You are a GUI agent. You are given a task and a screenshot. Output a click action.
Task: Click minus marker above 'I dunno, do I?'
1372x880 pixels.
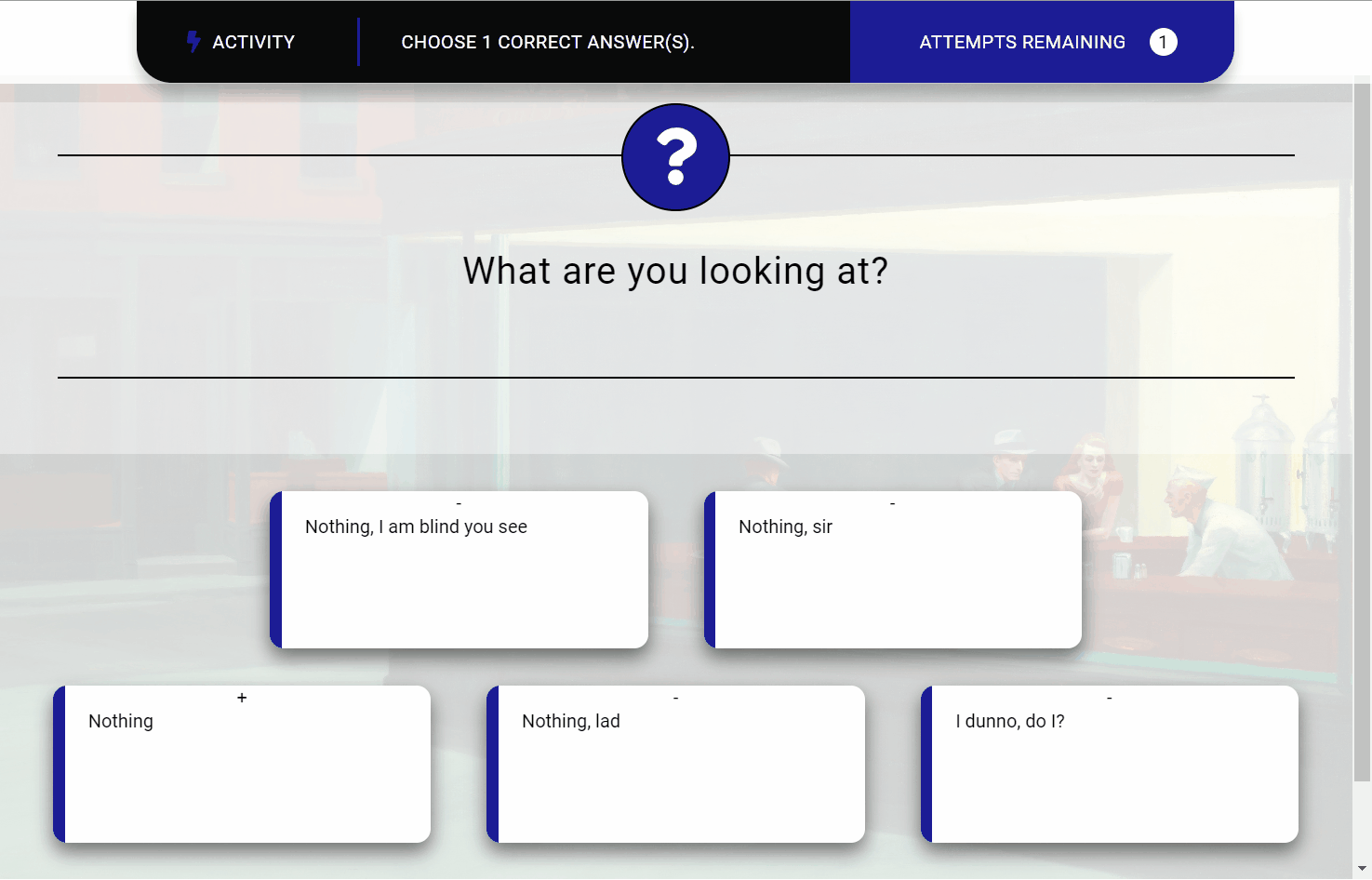(x=1109, y=698)
